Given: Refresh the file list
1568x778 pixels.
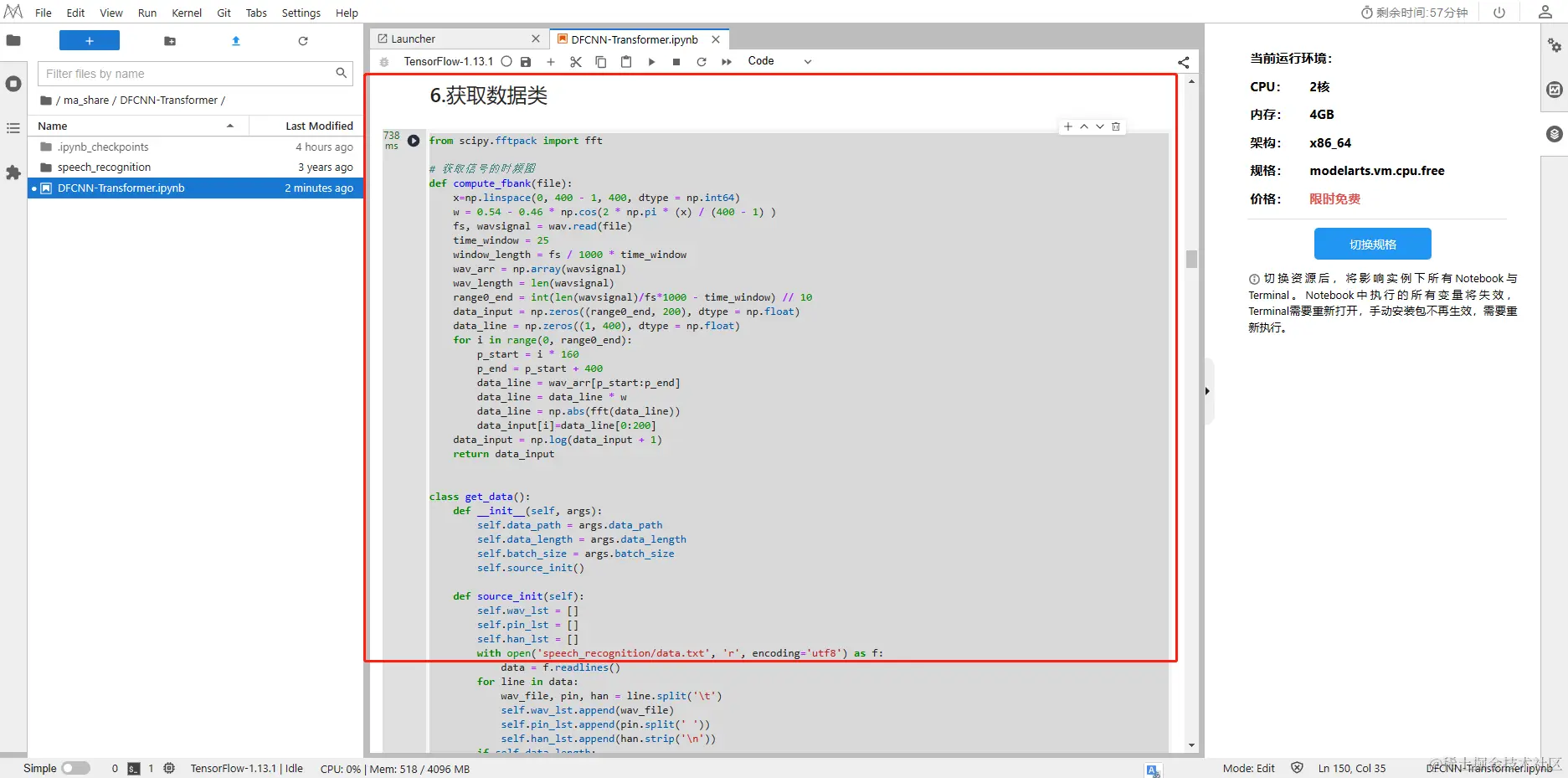Looking at the screenshot, I should click(x=303, y=41).
